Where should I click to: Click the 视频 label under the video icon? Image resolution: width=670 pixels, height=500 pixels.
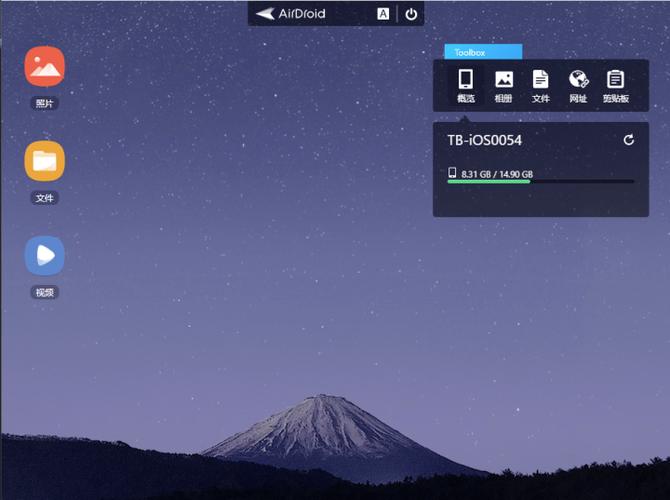click(44, 292)
